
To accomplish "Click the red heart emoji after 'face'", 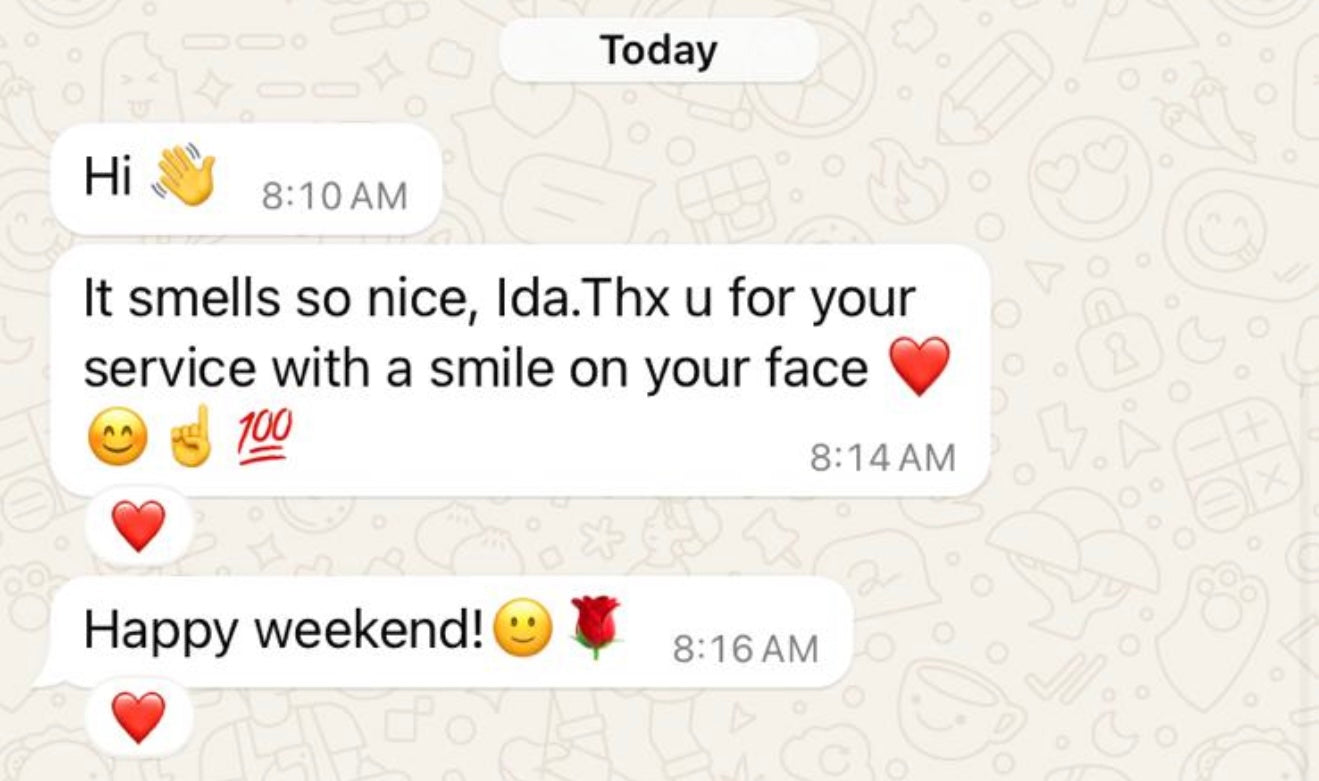I will pos(918,367).
